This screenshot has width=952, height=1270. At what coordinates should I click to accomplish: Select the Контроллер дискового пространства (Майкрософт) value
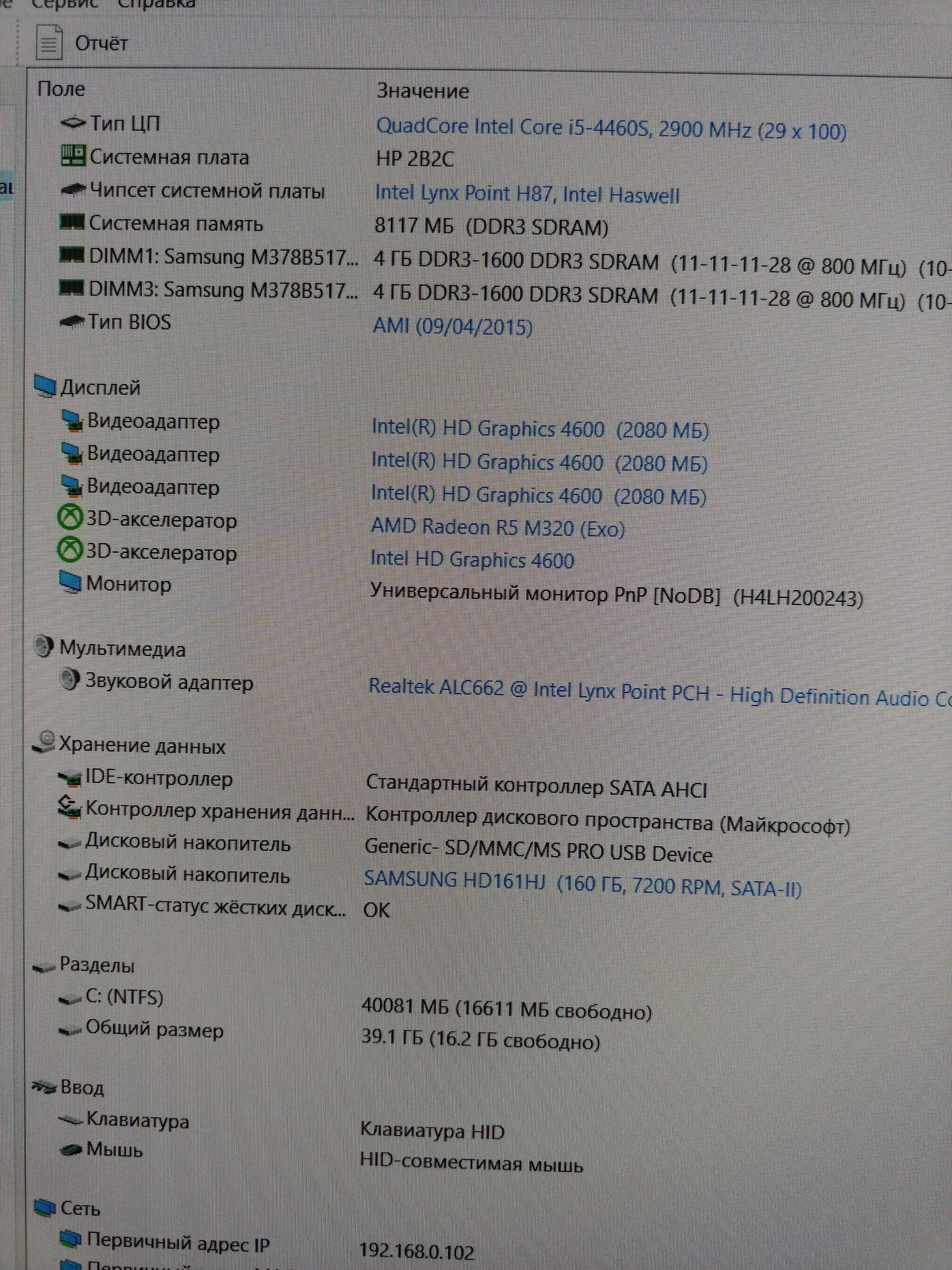(608, 820)
